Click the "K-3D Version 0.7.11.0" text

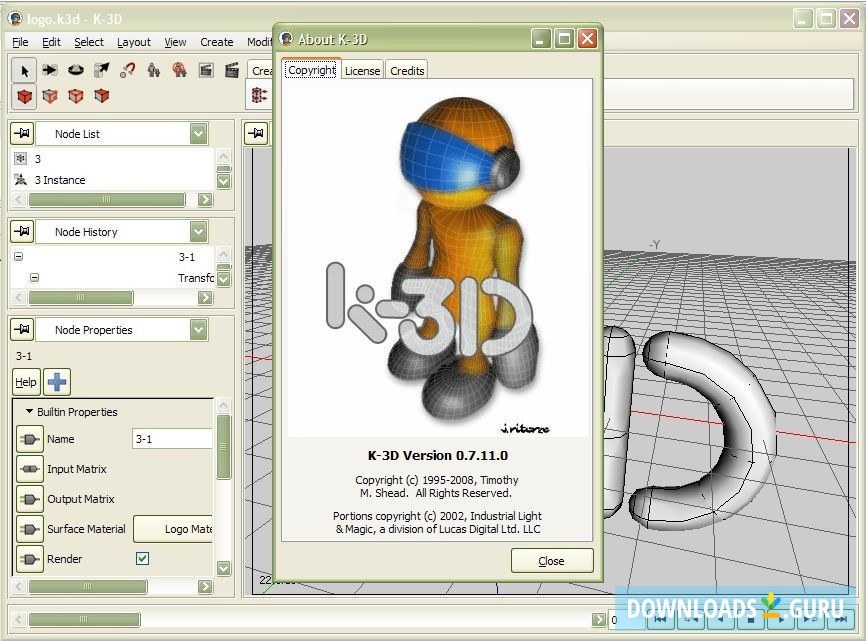(x=438, y=455)
